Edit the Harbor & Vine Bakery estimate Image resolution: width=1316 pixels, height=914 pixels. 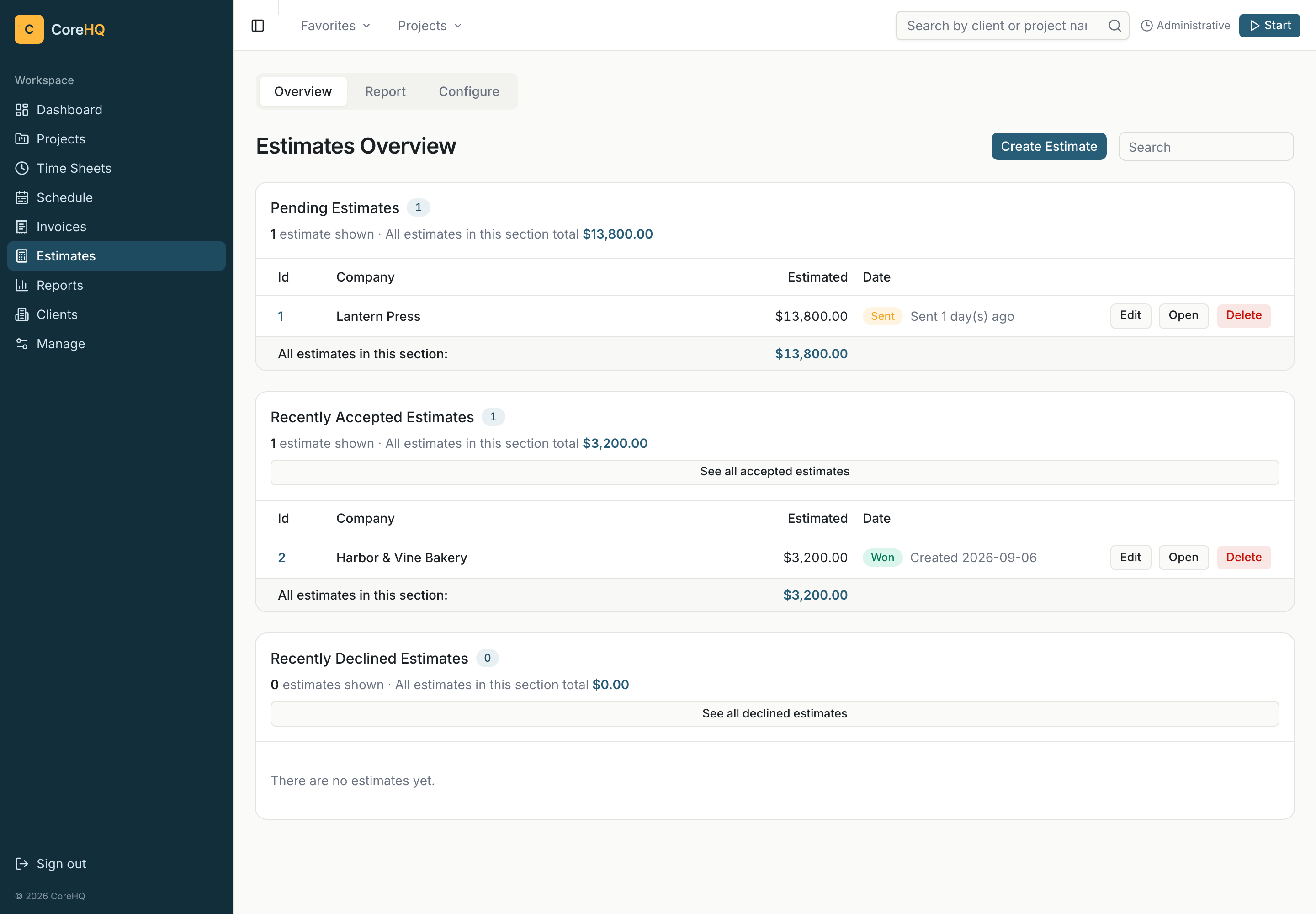coord(1130,557)
